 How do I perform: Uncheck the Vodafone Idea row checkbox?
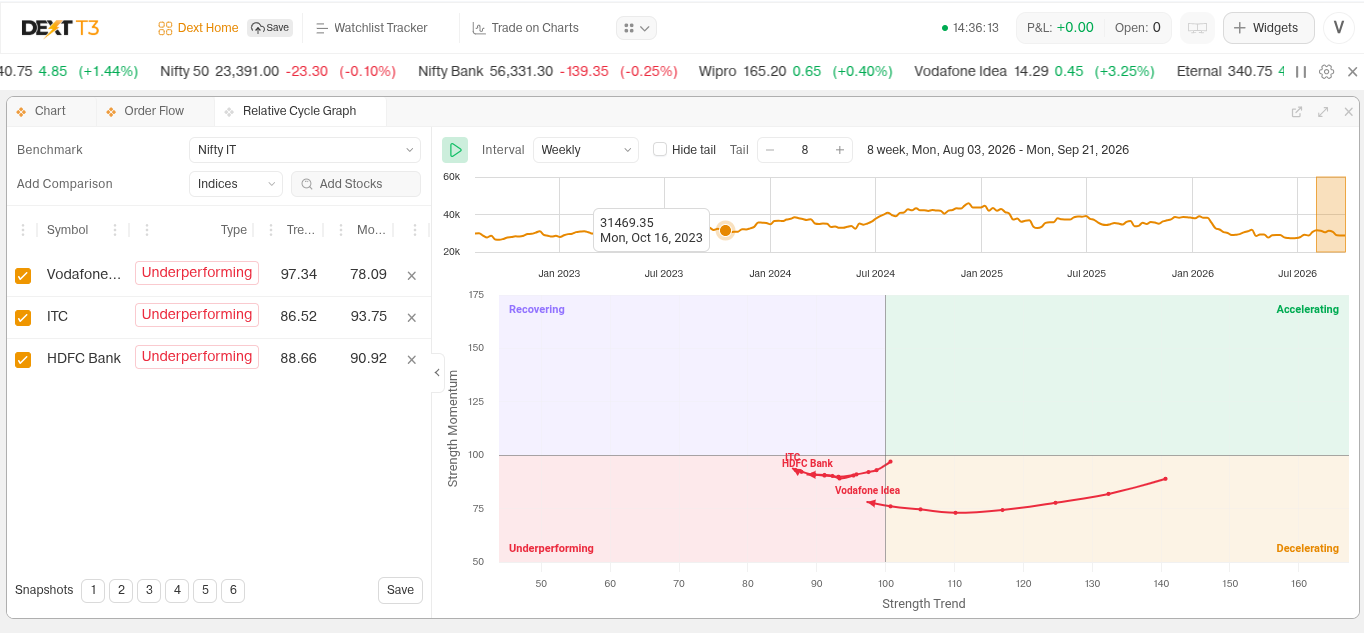coord(23,275)
